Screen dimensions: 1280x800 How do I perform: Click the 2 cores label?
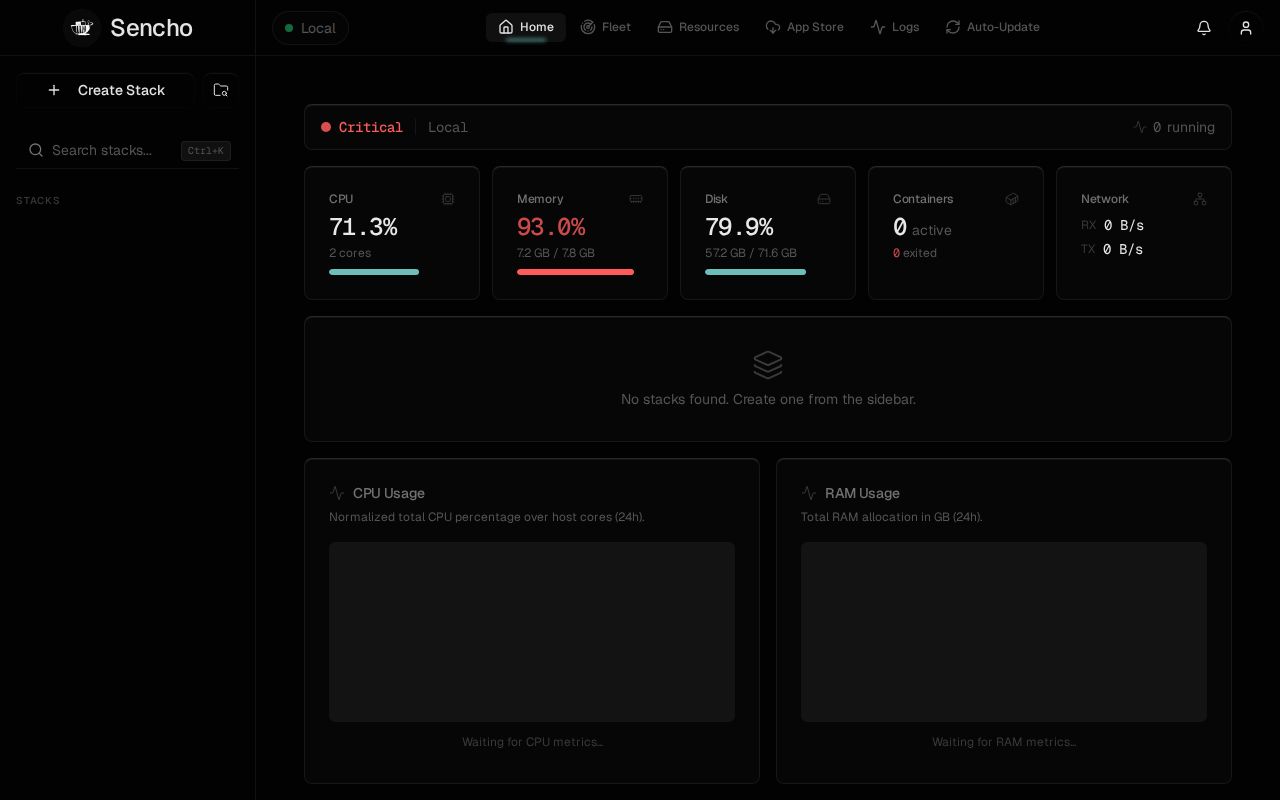(x=350, y=253)
